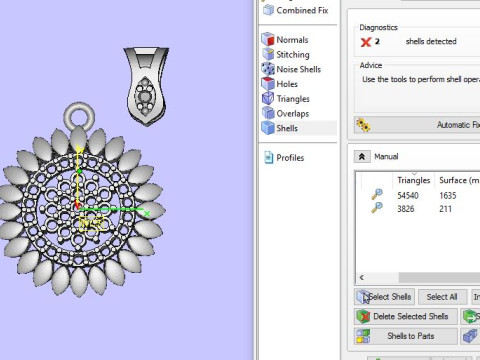Select the Overlaps fix icon
Image resolution: width=480 pixels, height=360 pixels.
click(268, 113)
